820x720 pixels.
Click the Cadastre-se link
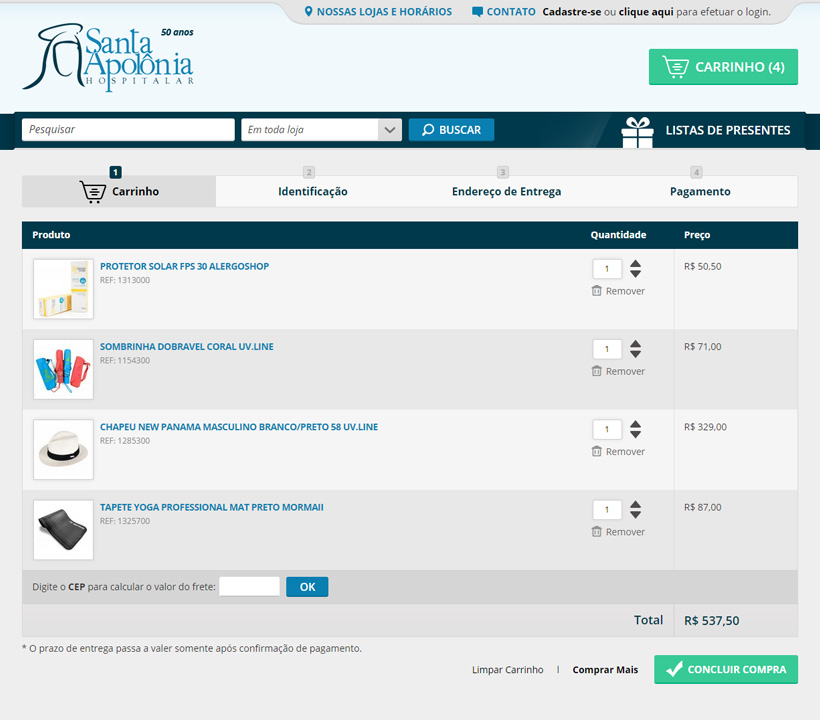572,12
